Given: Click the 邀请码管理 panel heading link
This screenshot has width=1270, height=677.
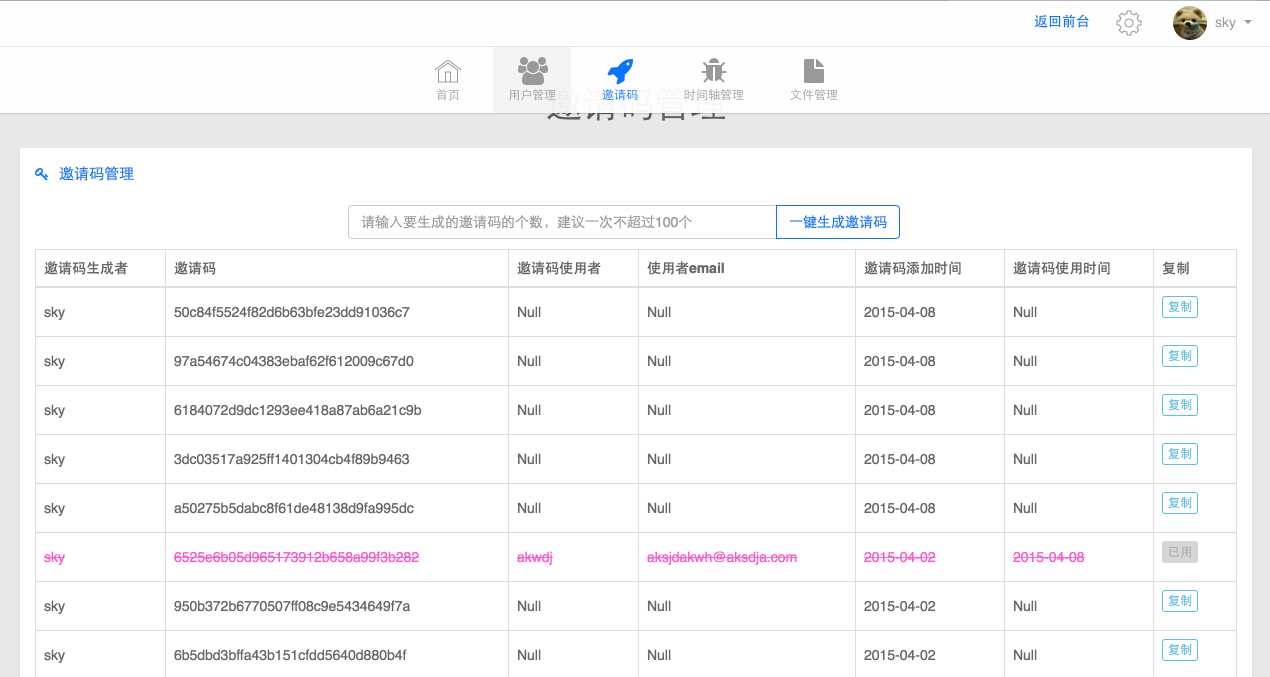Looking at the screenshot, I should click(x=96, y=174).
